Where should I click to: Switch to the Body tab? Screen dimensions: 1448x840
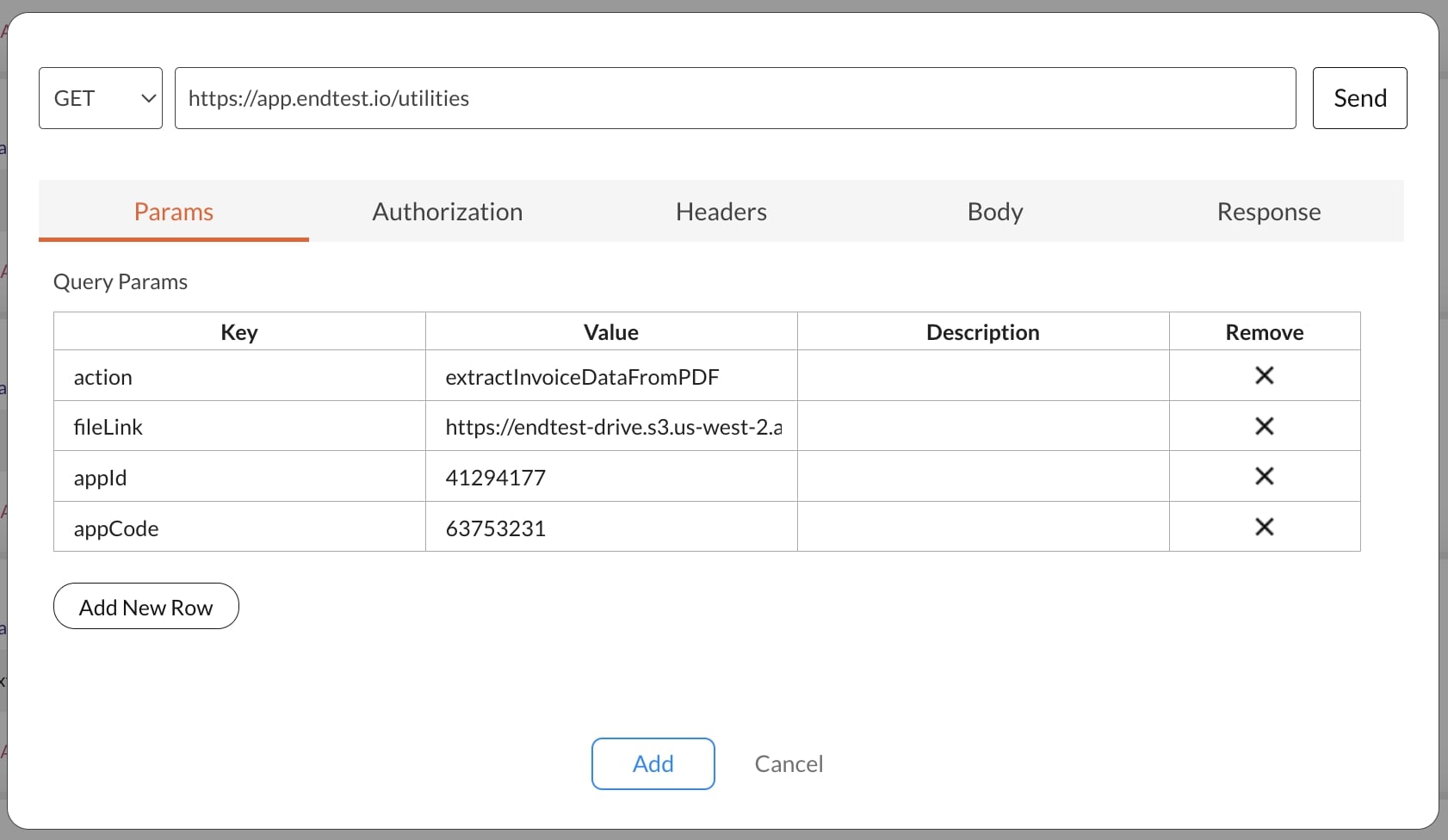pos(994,212)
